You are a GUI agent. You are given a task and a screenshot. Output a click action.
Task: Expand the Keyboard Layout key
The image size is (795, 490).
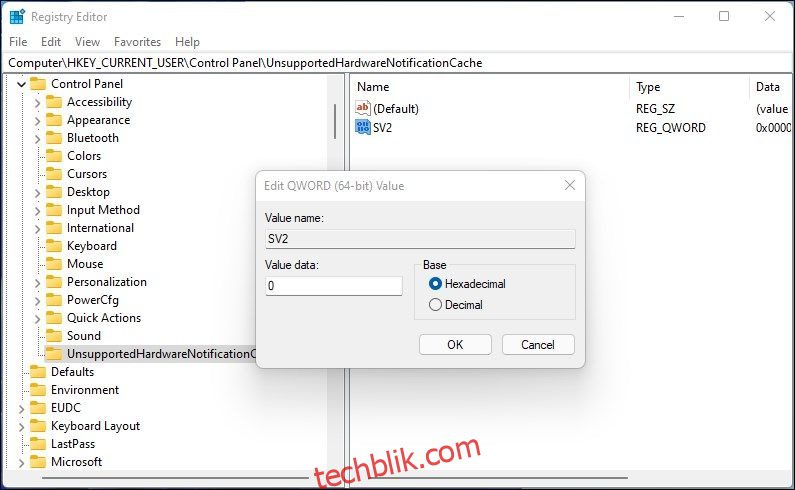click(21, 427)
